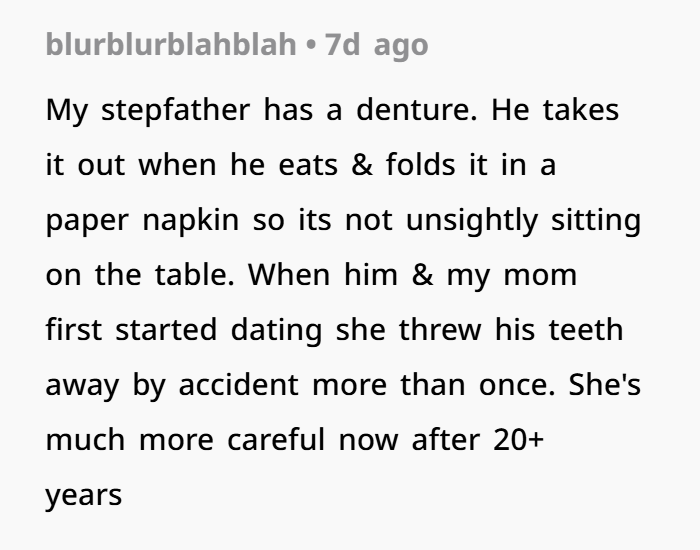Click the word 'dating' in the comment
The image size is (700, 550).
pos(276,331)
